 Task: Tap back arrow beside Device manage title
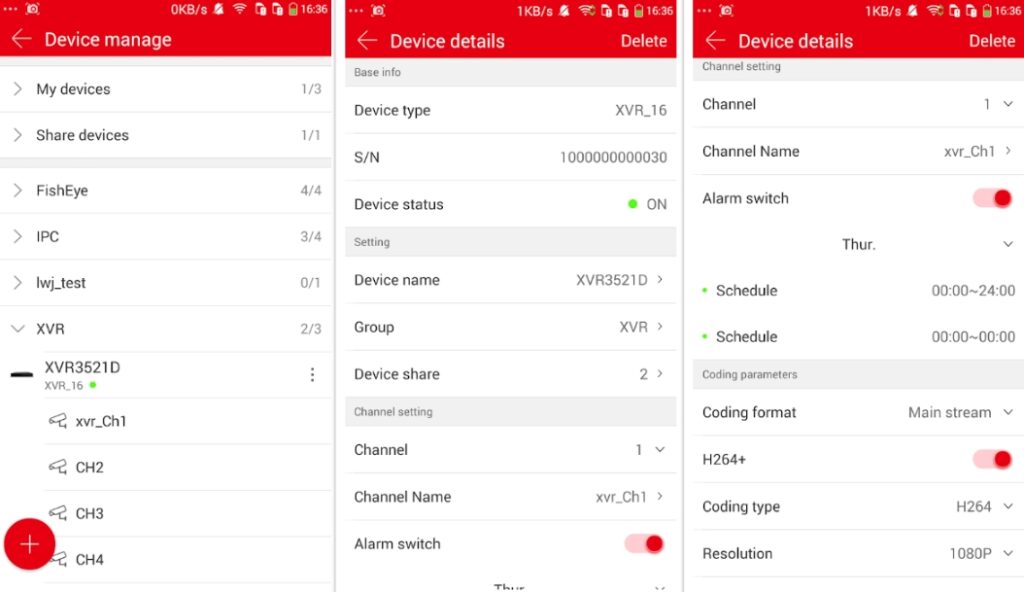21,40
